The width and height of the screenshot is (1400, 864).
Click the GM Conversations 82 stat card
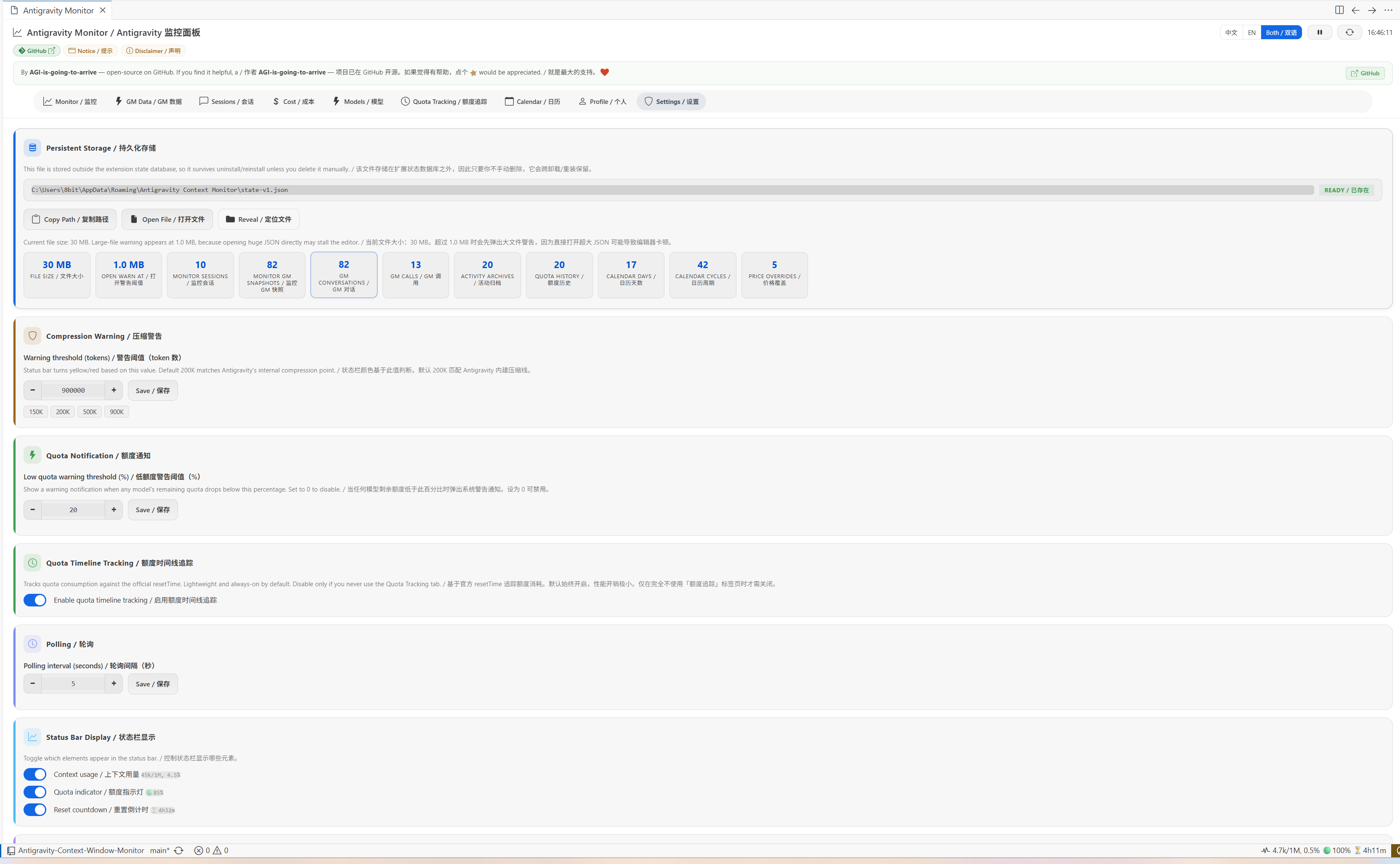coord(344,275)
